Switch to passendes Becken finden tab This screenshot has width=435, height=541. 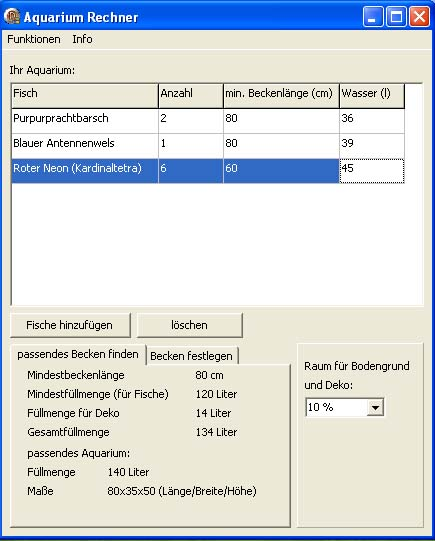coord(78,354)
